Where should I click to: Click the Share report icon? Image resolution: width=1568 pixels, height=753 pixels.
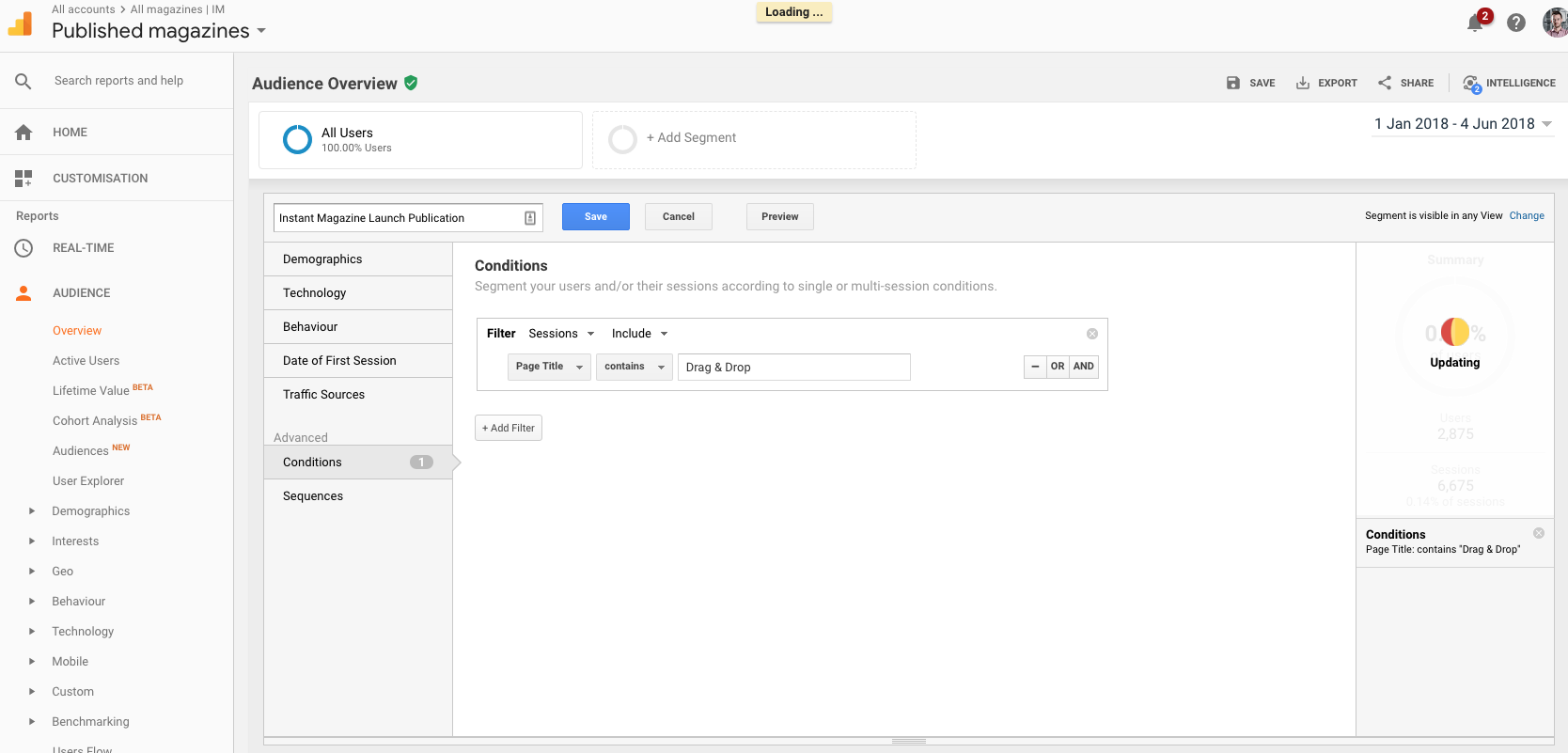click(1385, 83)
